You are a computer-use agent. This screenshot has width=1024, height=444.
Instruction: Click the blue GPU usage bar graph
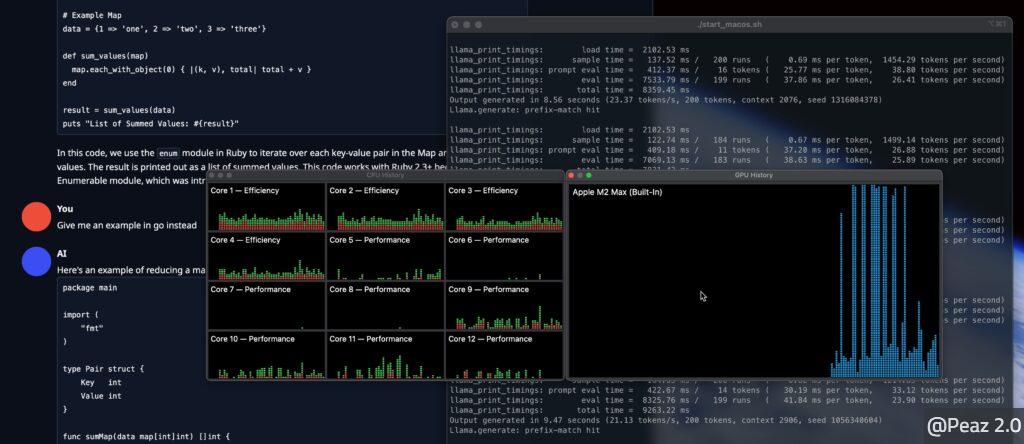[885, 281]
